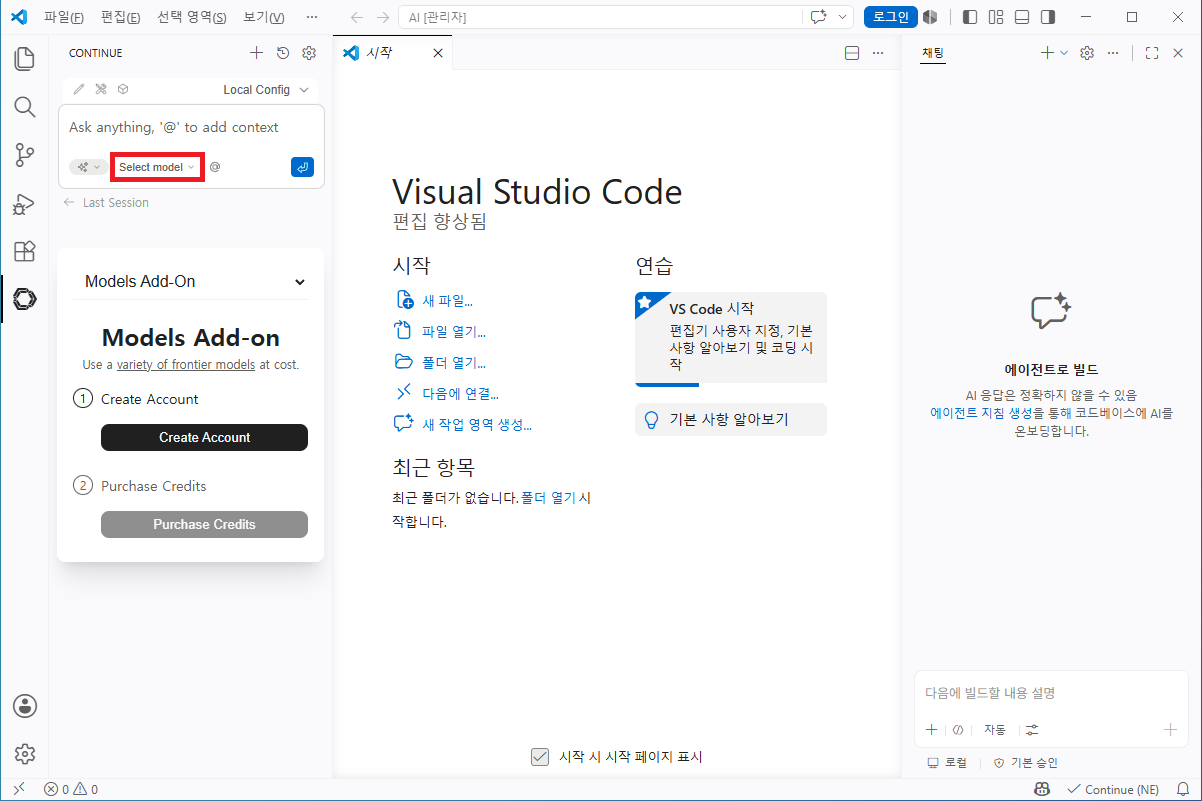Open Continue settings gear in sidebar header

[x=309, y=53]
